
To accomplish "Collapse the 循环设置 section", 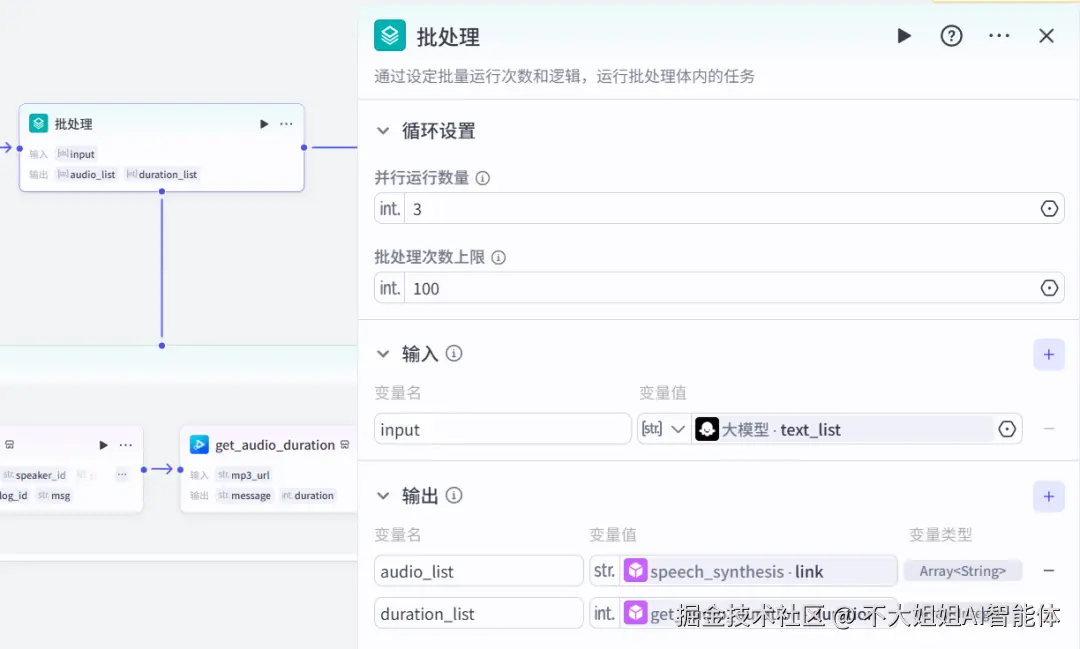I will pyautogui.click(x=383, y=130).
